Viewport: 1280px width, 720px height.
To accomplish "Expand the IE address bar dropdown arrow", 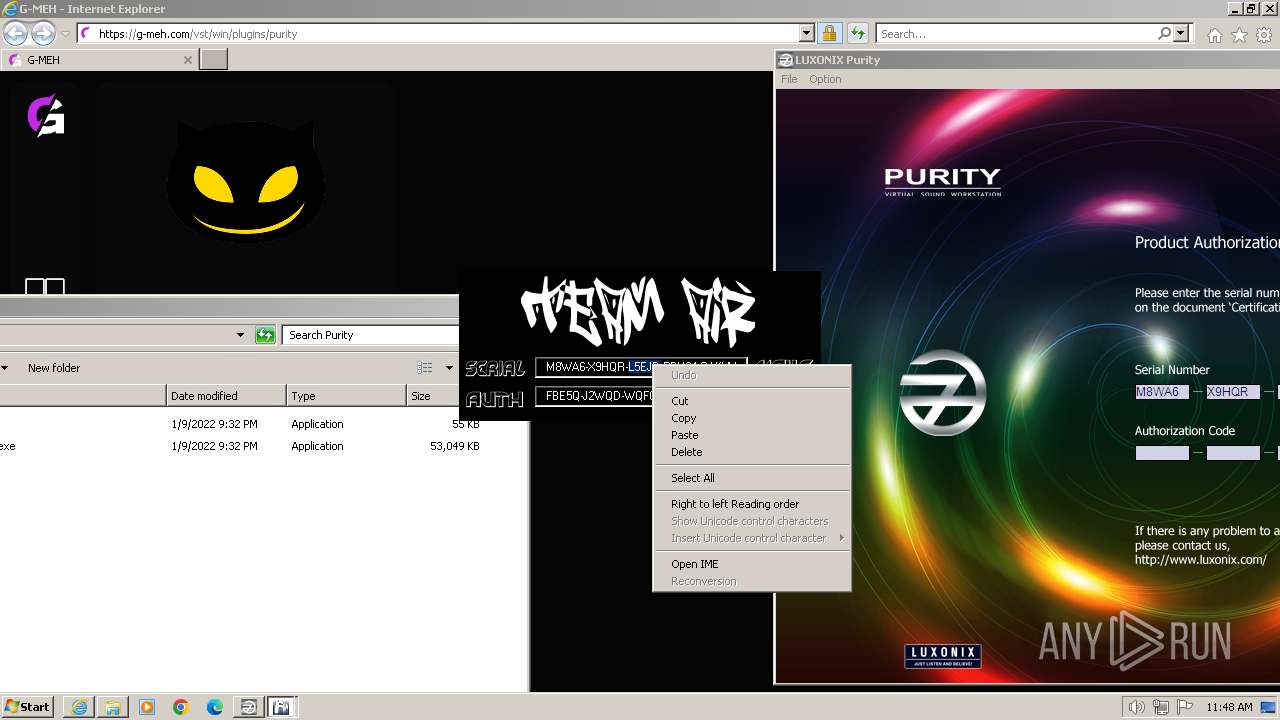I will [x=806, y=34].
